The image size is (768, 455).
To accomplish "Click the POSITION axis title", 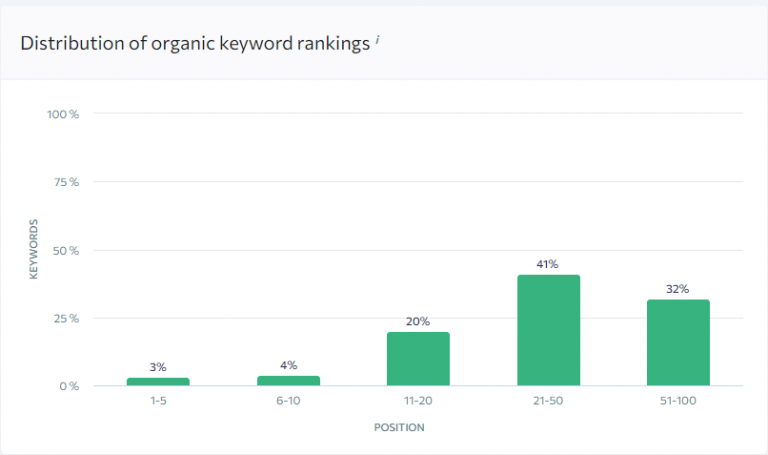I will pos(399,428).
